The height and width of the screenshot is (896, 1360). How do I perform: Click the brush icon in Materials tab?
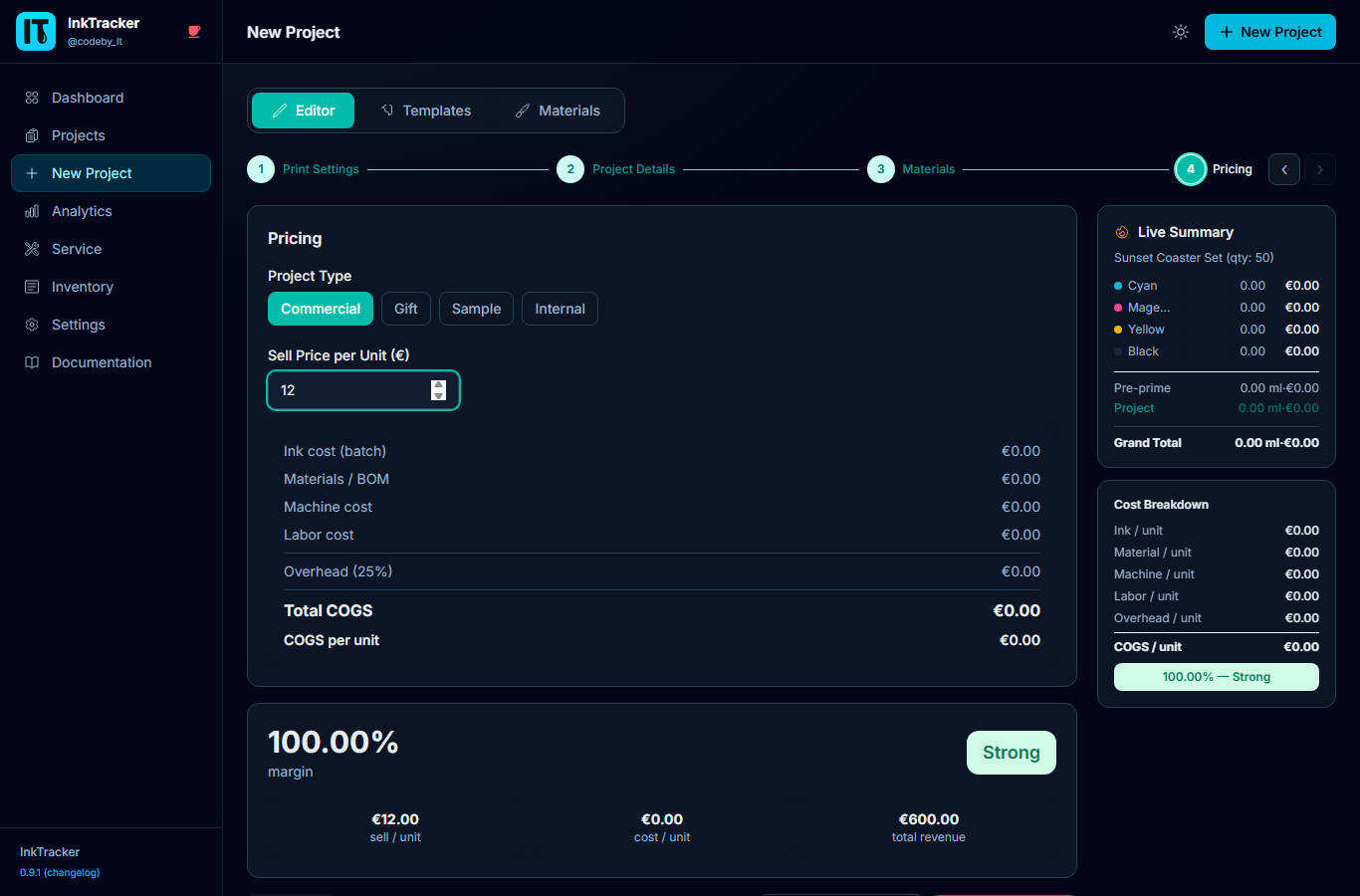click(523, 111)
